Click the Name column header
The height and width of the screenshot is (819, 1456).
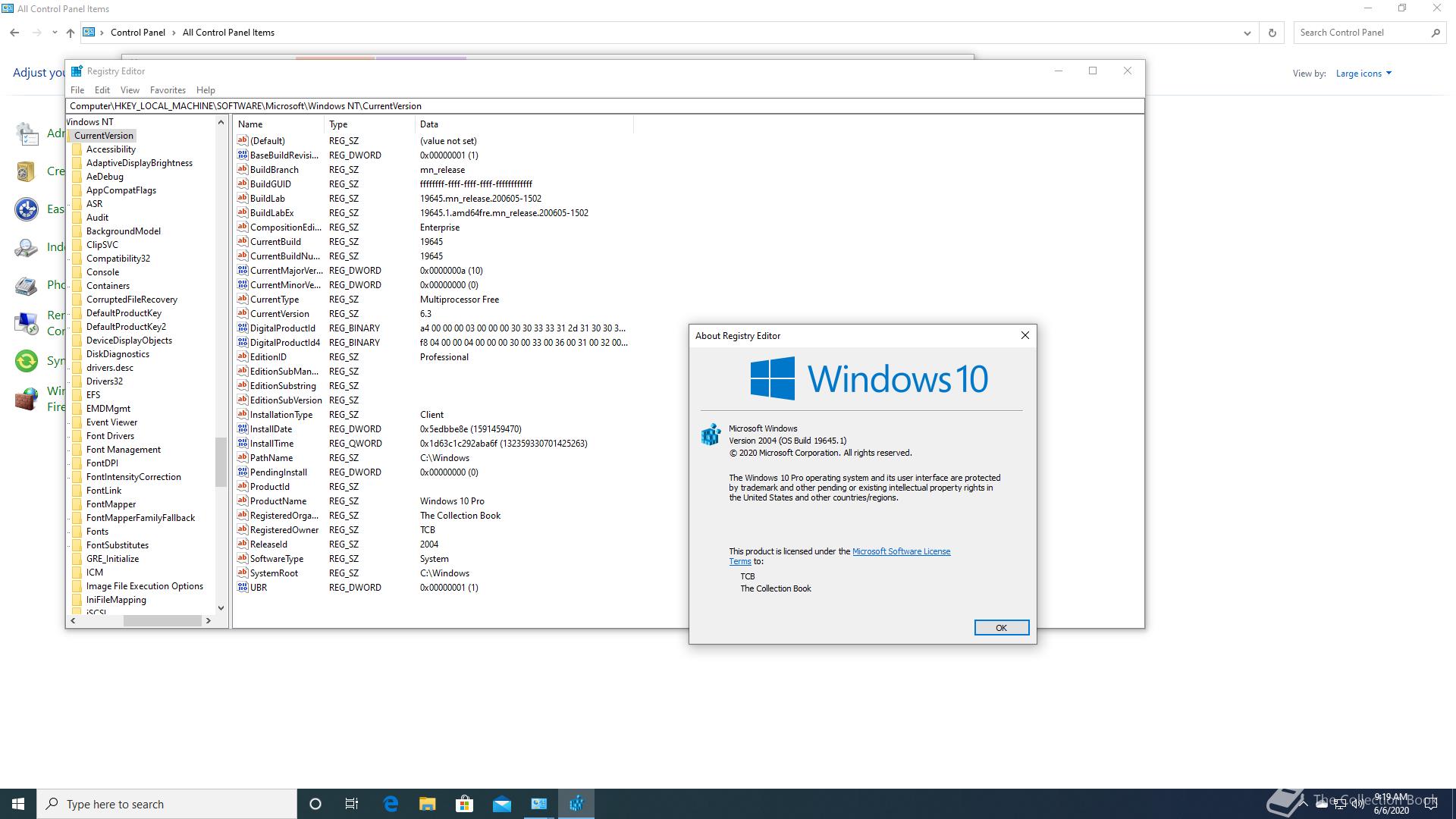(x=279, y=124)
